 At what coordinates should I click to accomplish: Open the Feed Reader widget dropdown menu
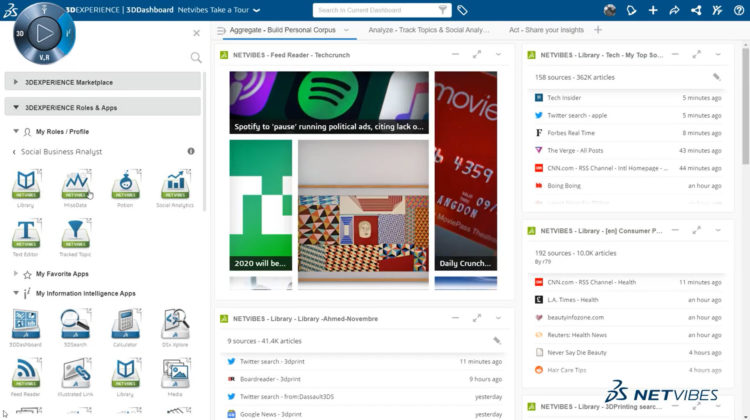pos(498,53)
